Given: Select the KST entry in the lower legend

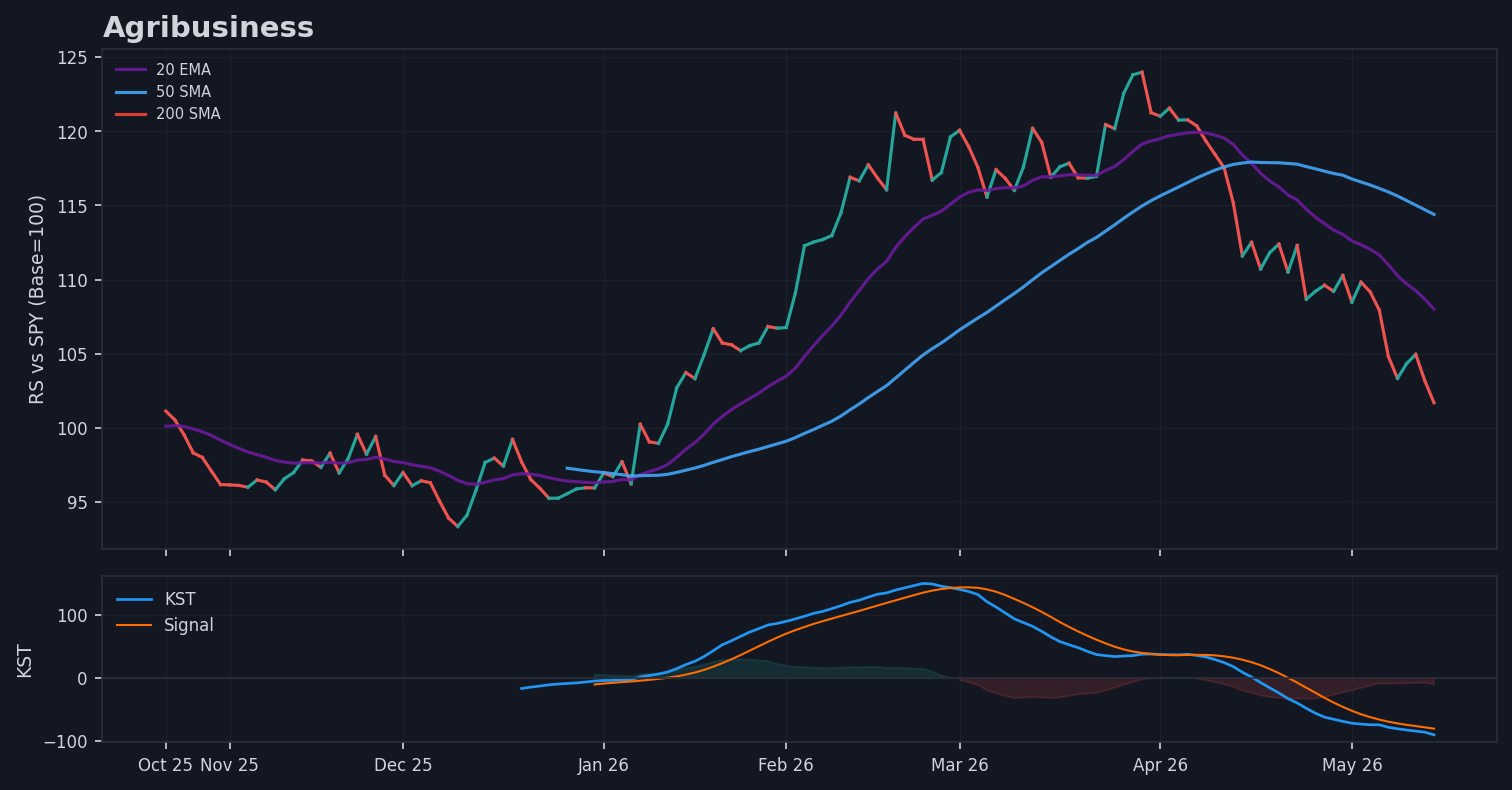Looking at the screenshot, I should coord(180,600).
